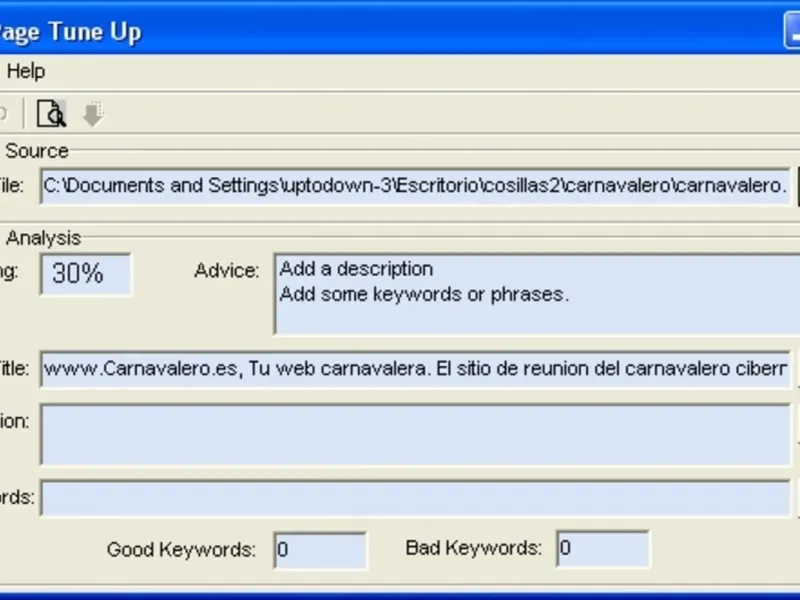800x600 pixels.
Task: Click the Title field with Carnavalero text
Action: click(415, 368)
